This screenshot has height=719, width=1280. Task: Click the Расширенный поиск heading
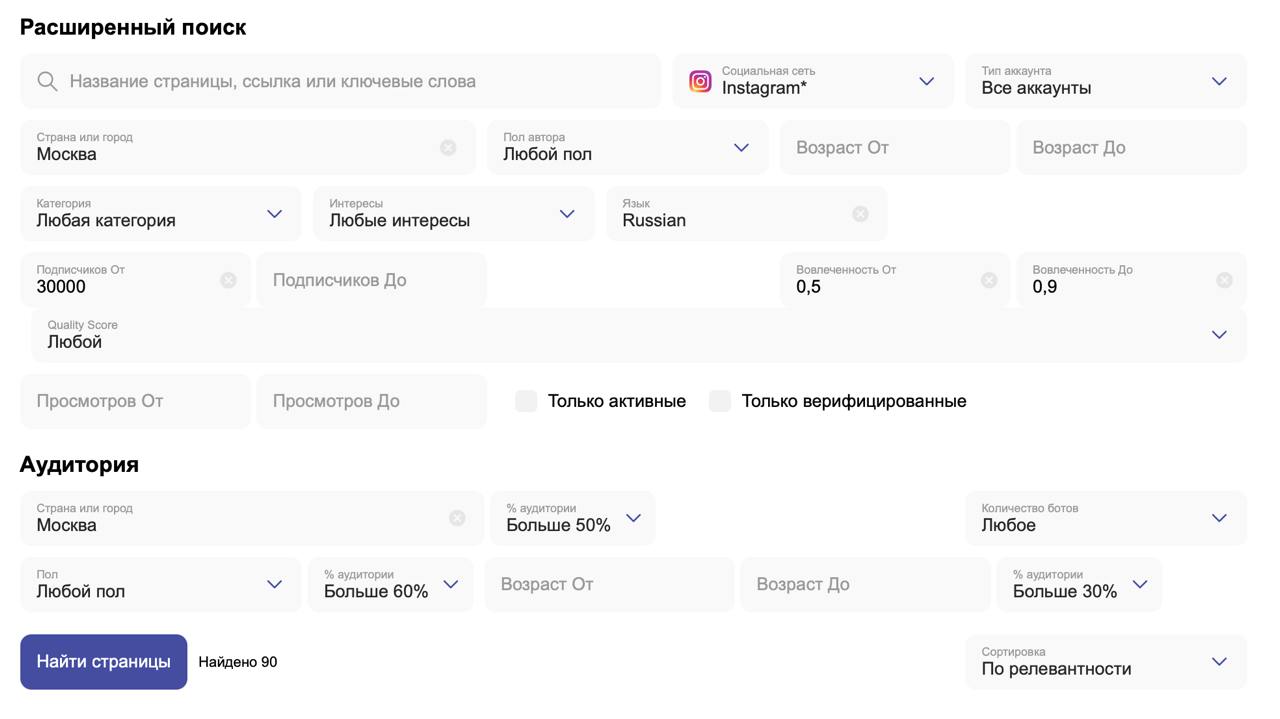(133, 27)
